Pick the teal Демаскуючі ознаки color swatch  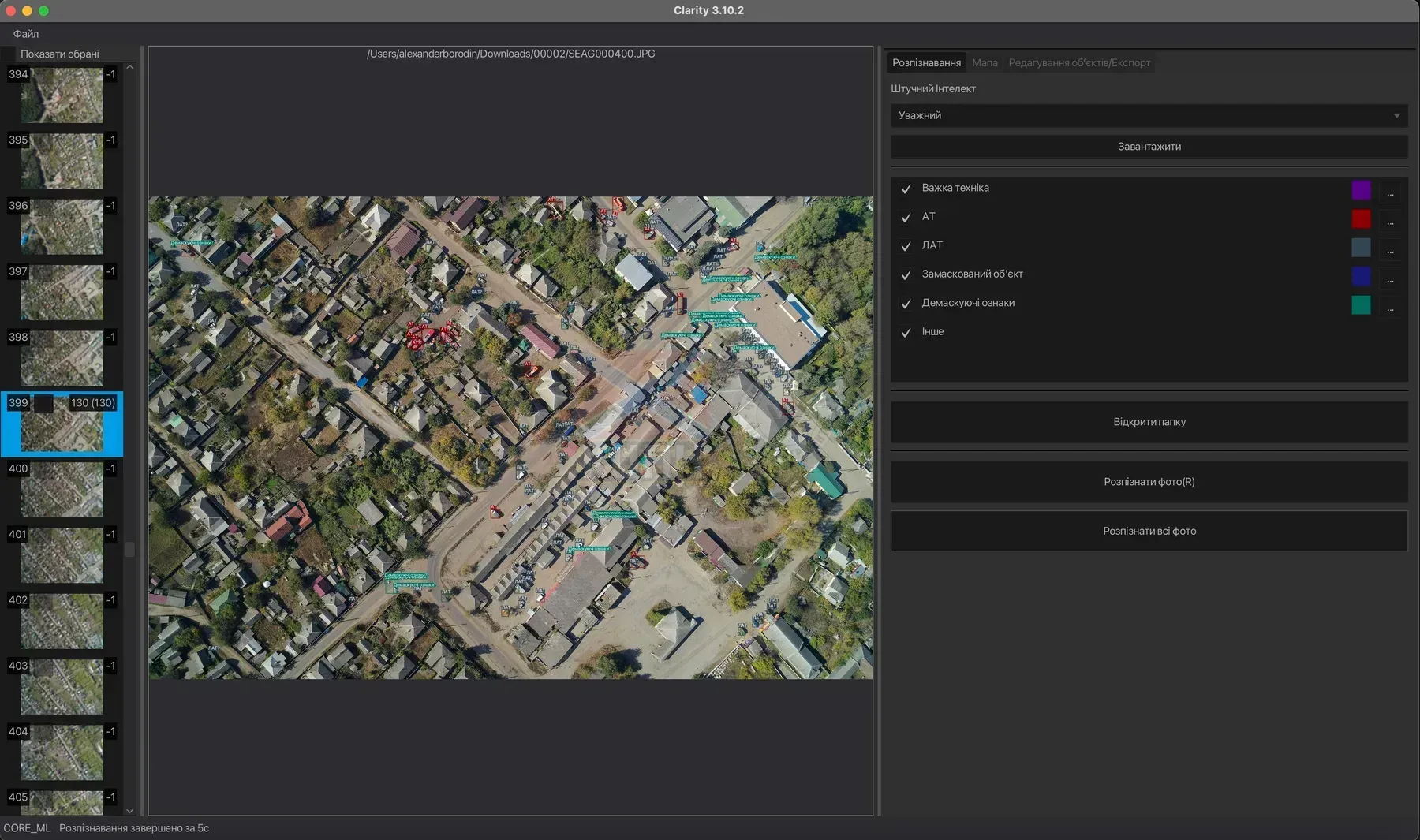coord(1361,305)
